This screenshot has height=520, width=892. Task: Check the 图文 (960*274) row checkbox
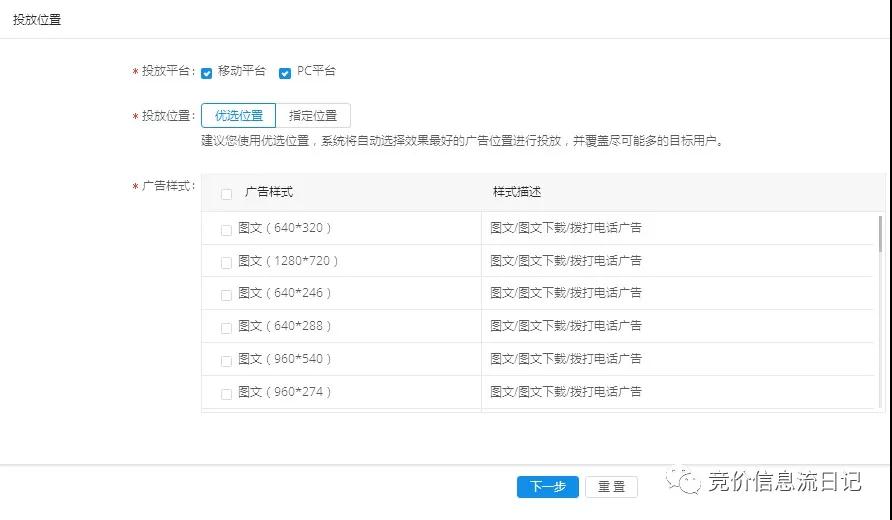coord(226,394)
